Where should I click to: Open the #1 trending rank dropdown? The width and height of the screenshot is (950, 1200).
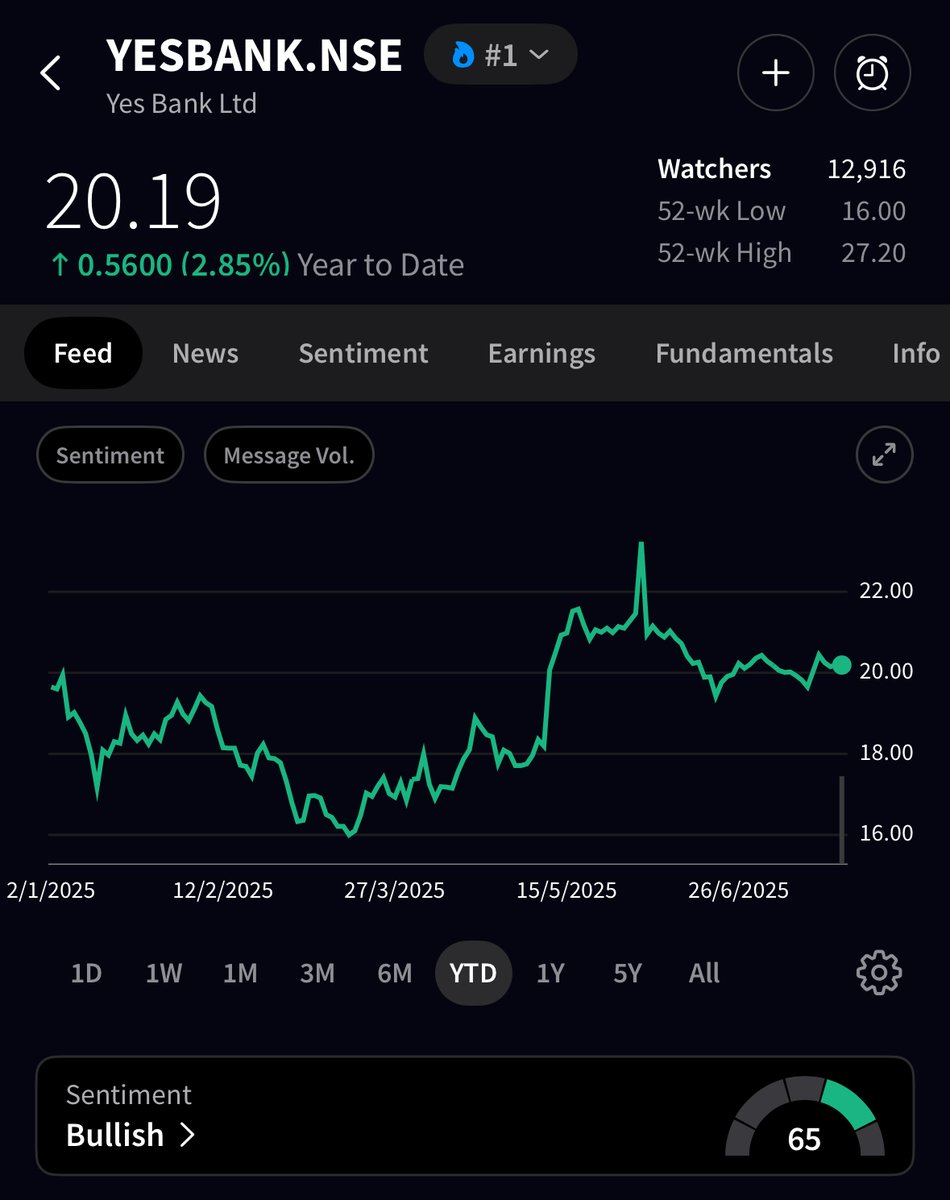[x=500, y=54]
